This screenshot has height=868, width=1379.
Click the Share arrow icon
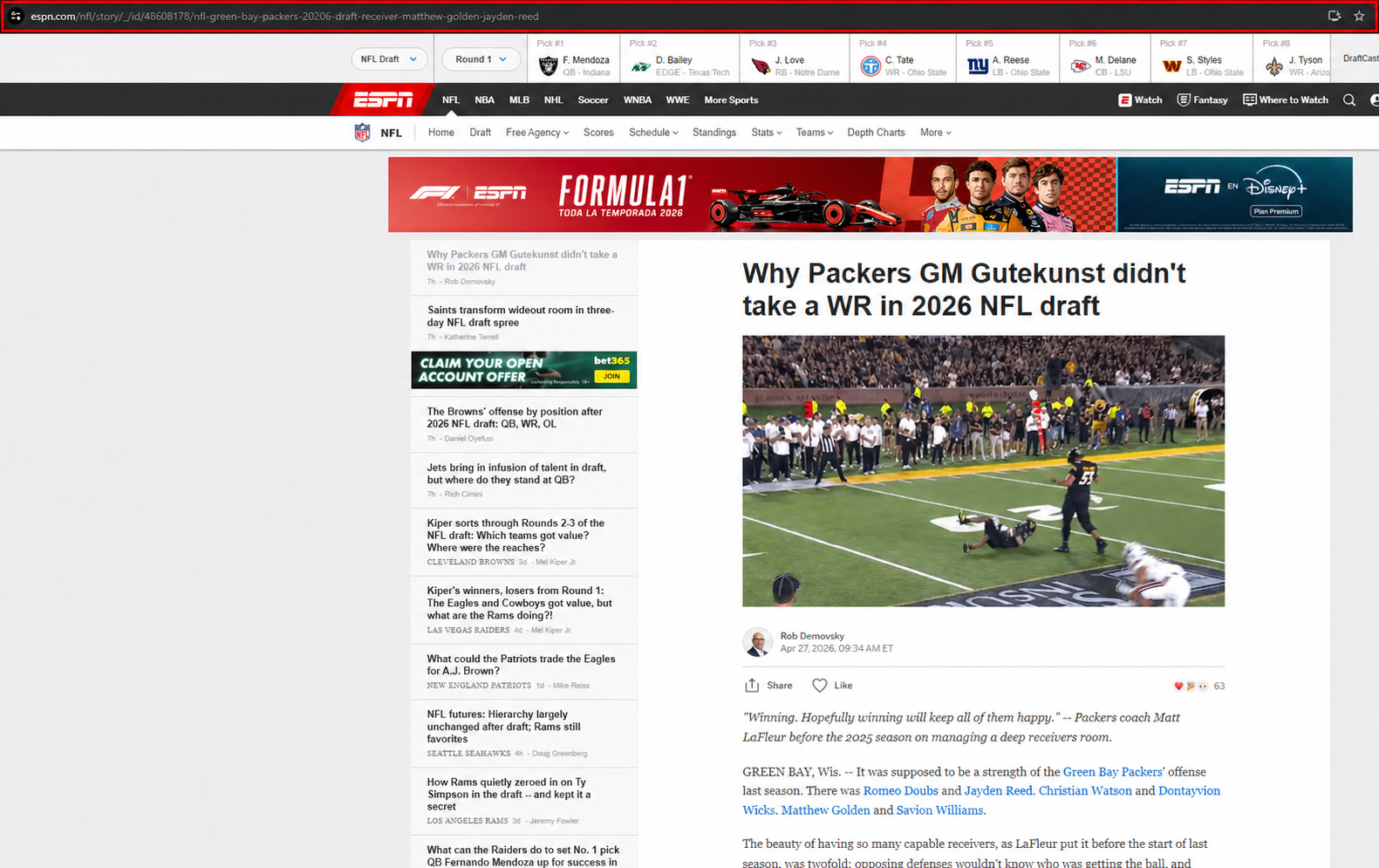click(752, 686)
